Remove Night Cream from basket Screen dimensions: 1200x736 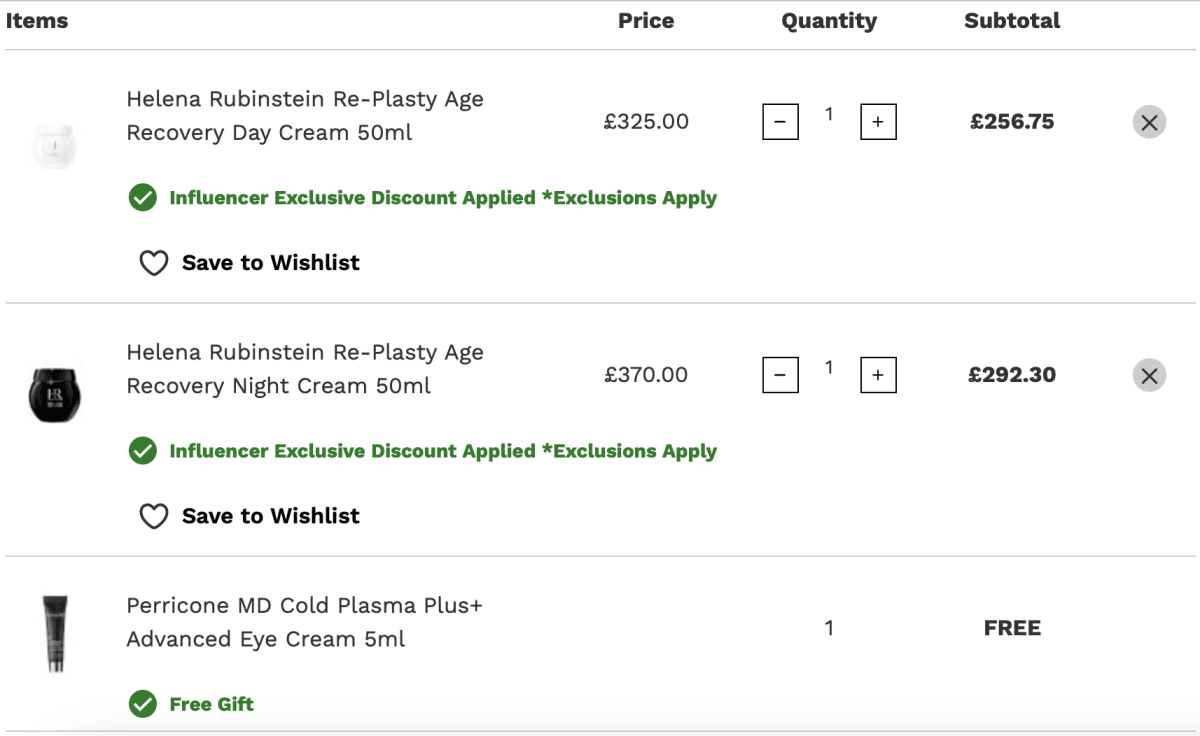click(x=1149, y=375)
